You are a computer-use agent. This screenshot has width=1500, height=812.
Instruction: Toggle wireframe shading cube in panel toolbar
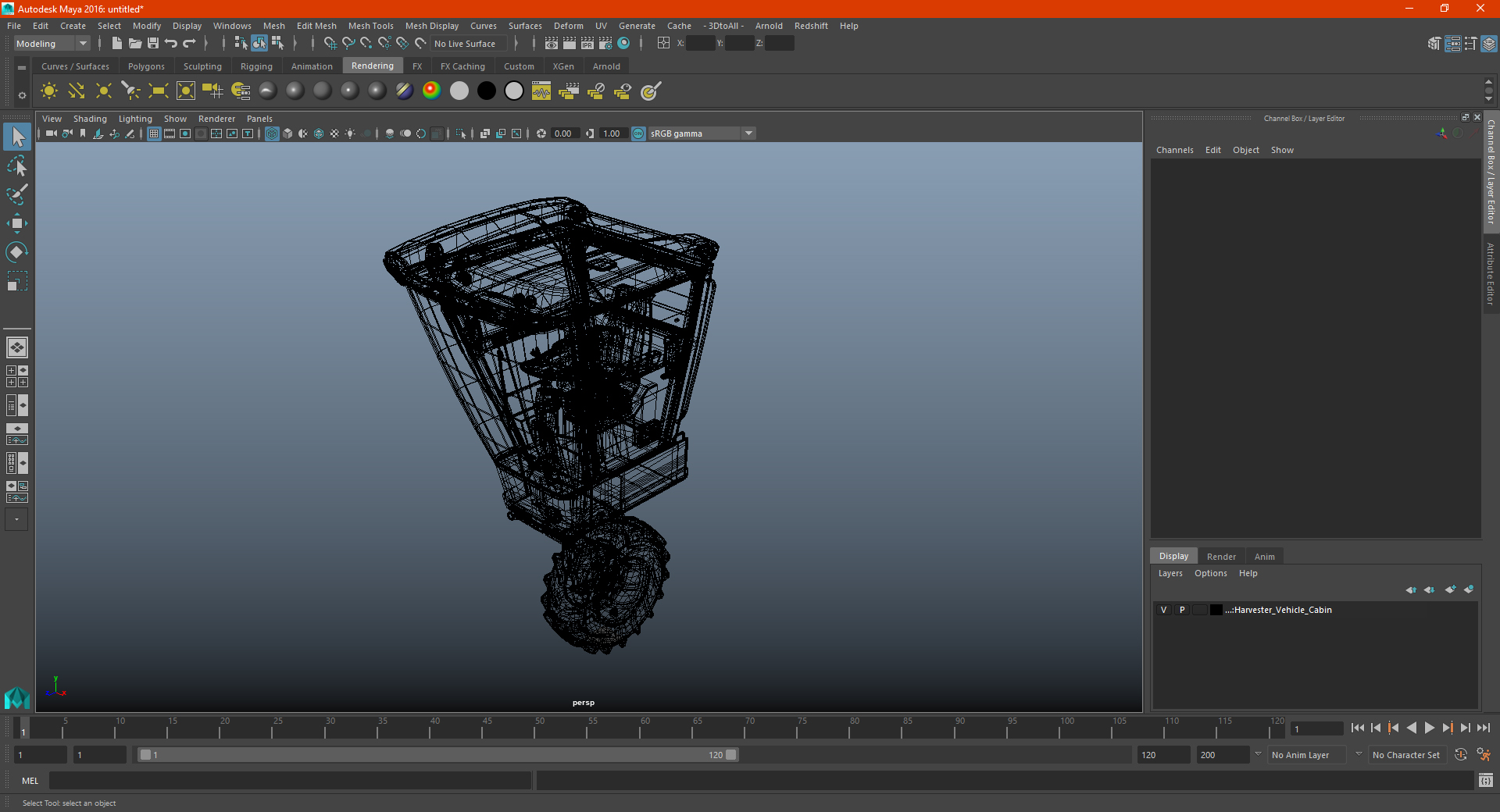(272, 134)
